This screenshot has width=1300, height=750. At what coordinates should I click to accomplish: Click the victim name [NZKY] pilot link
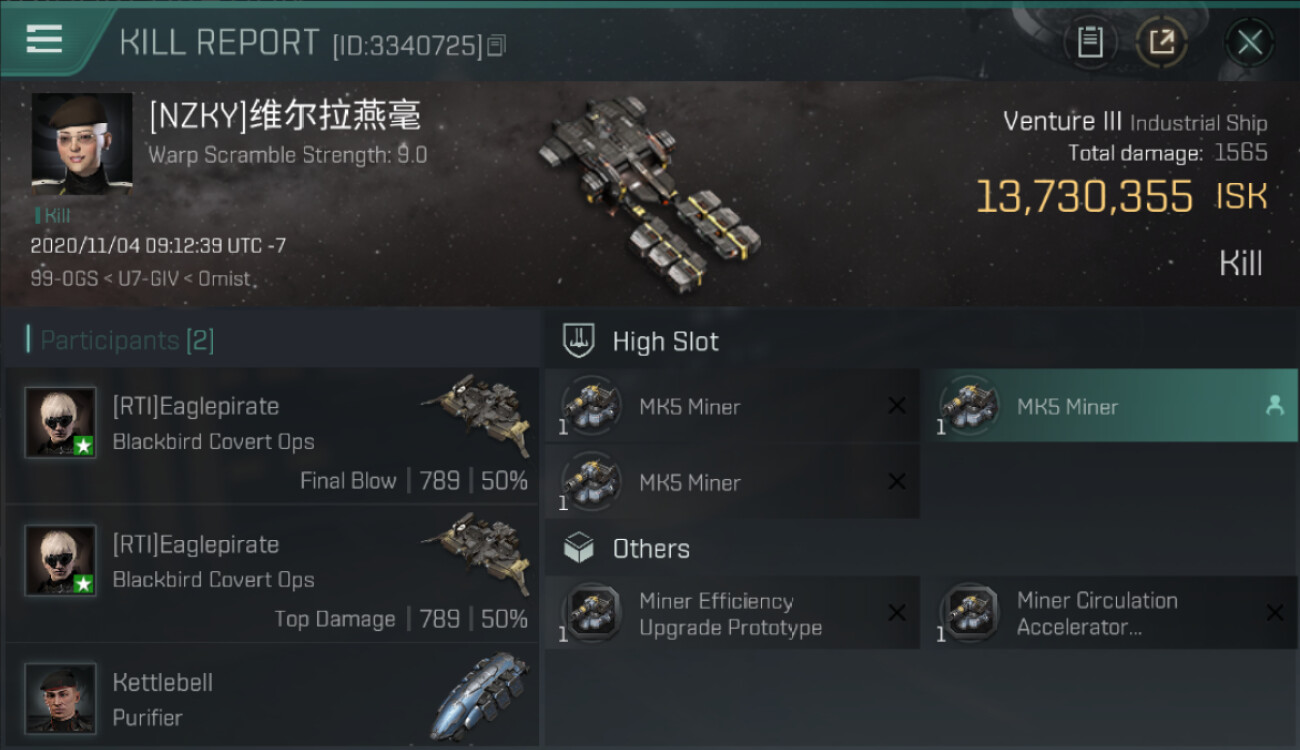tap(285, 115)
